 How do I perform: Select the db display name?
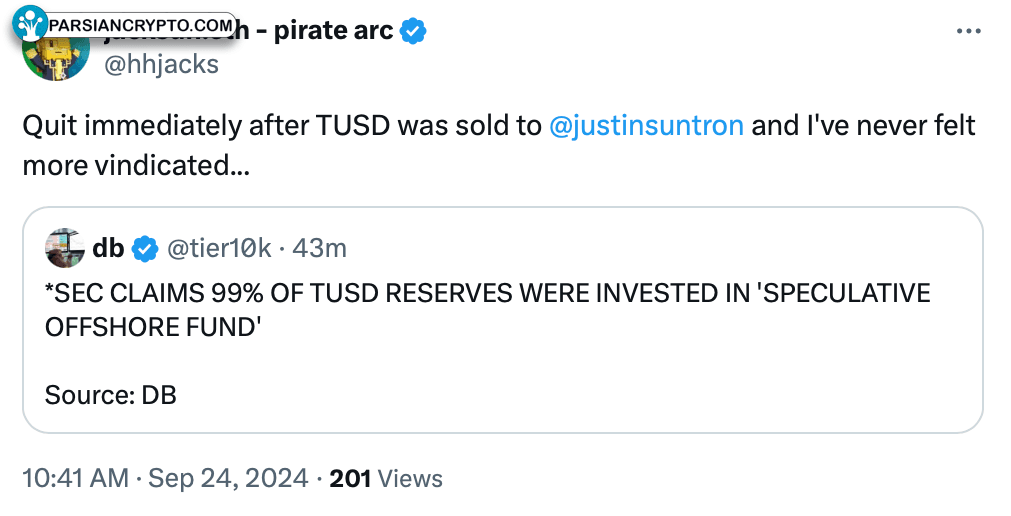point(108,248)
